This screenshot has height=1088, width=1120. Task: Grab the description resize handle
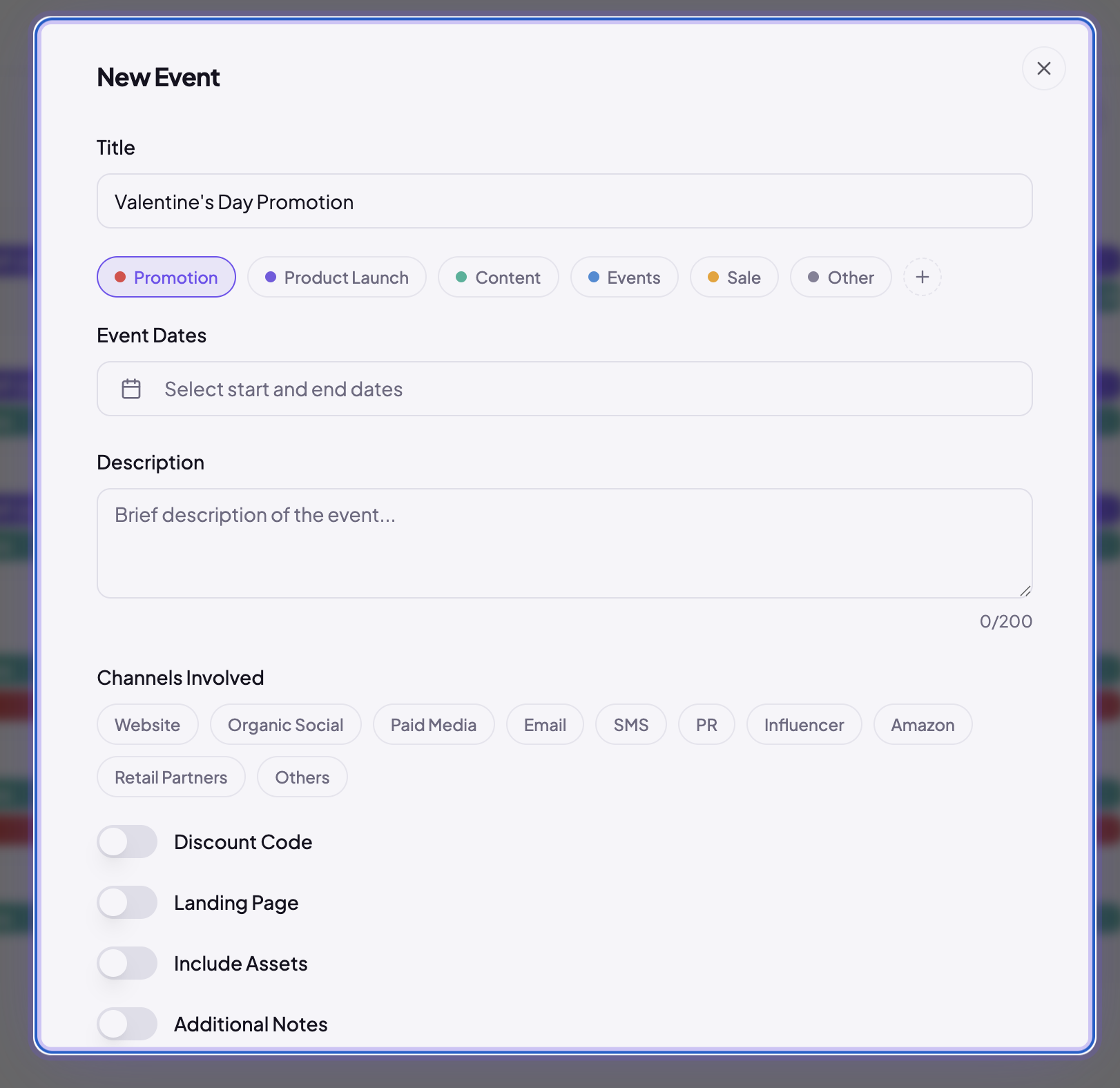tap(1025, 591)
